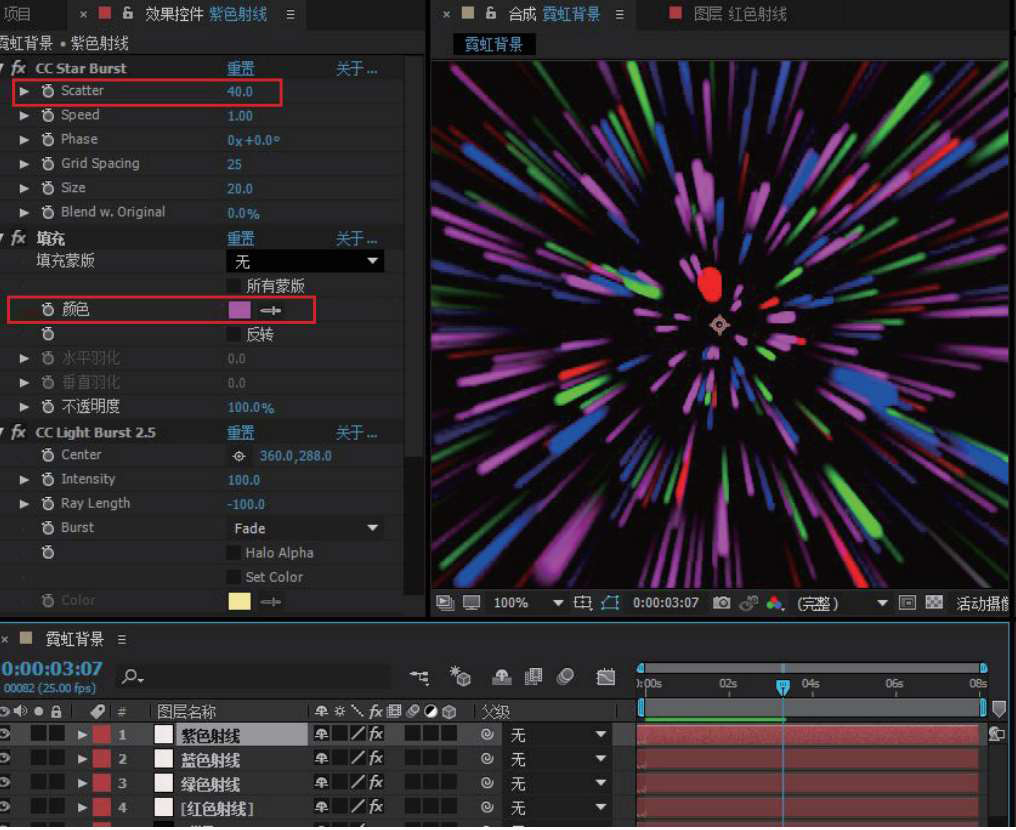
Task: Switch to the 项目 panel tab
Action: [x=18, y=14]
